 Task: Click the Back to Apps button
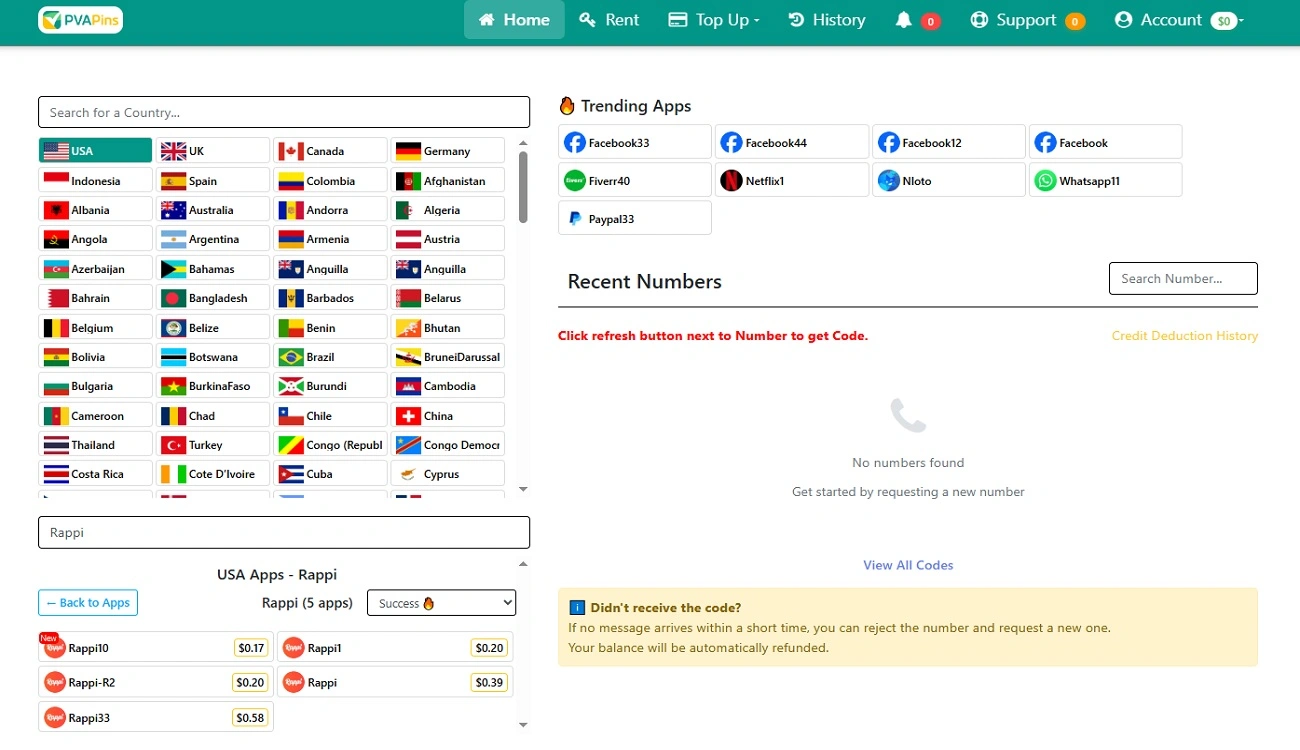pos(88,603)
